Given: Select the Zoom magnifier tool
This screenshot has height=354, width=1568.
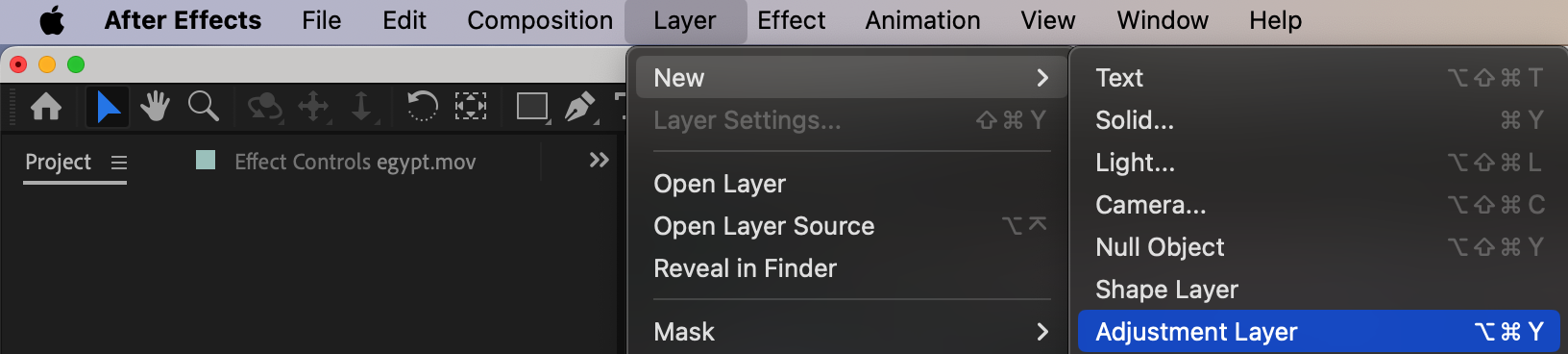Looking at the screenshot, I should (x=203, y=106).
